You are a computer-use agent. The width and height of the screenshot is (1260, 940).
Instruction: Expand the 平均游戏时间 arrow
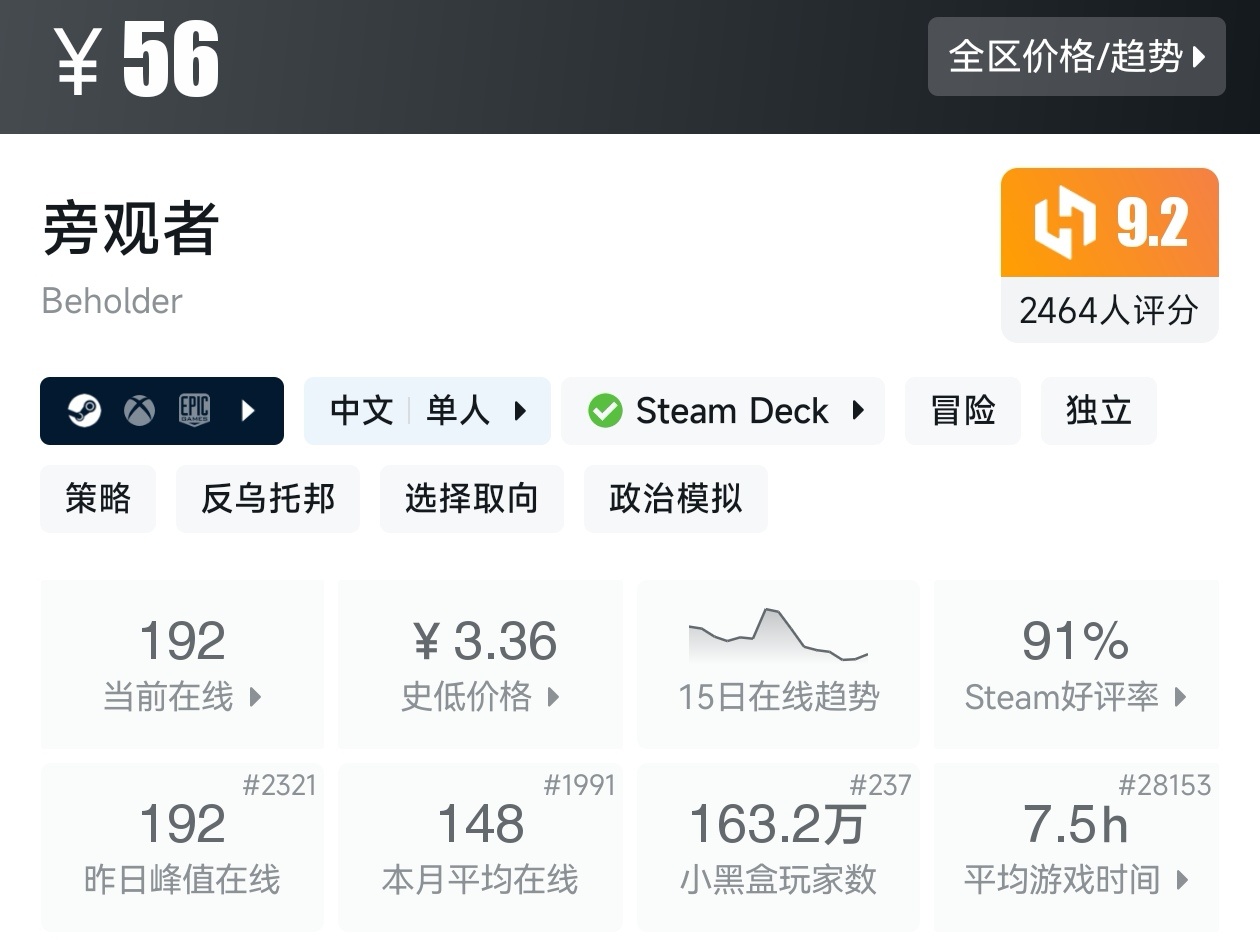(1183, 880)
